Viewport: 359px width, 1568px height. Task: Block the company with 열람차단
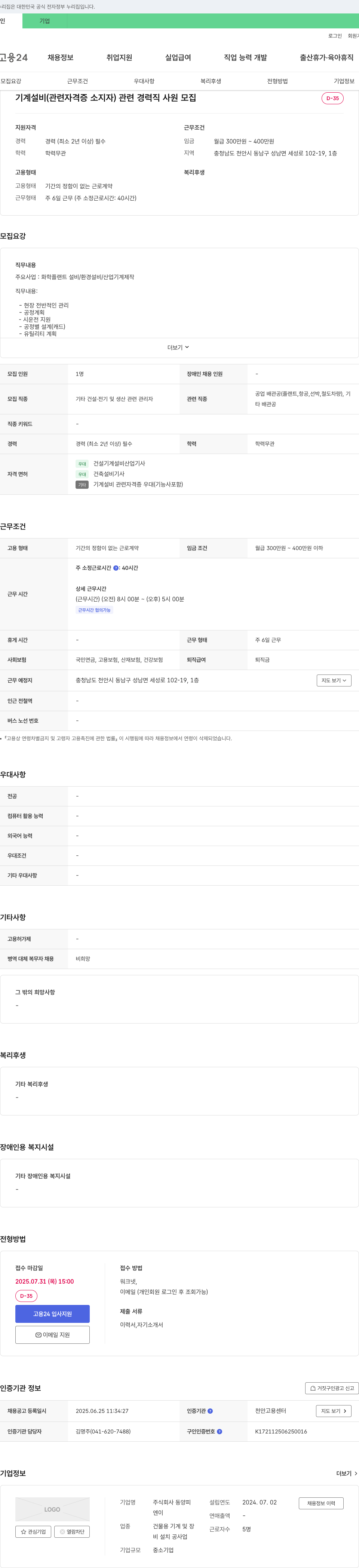72,1532
